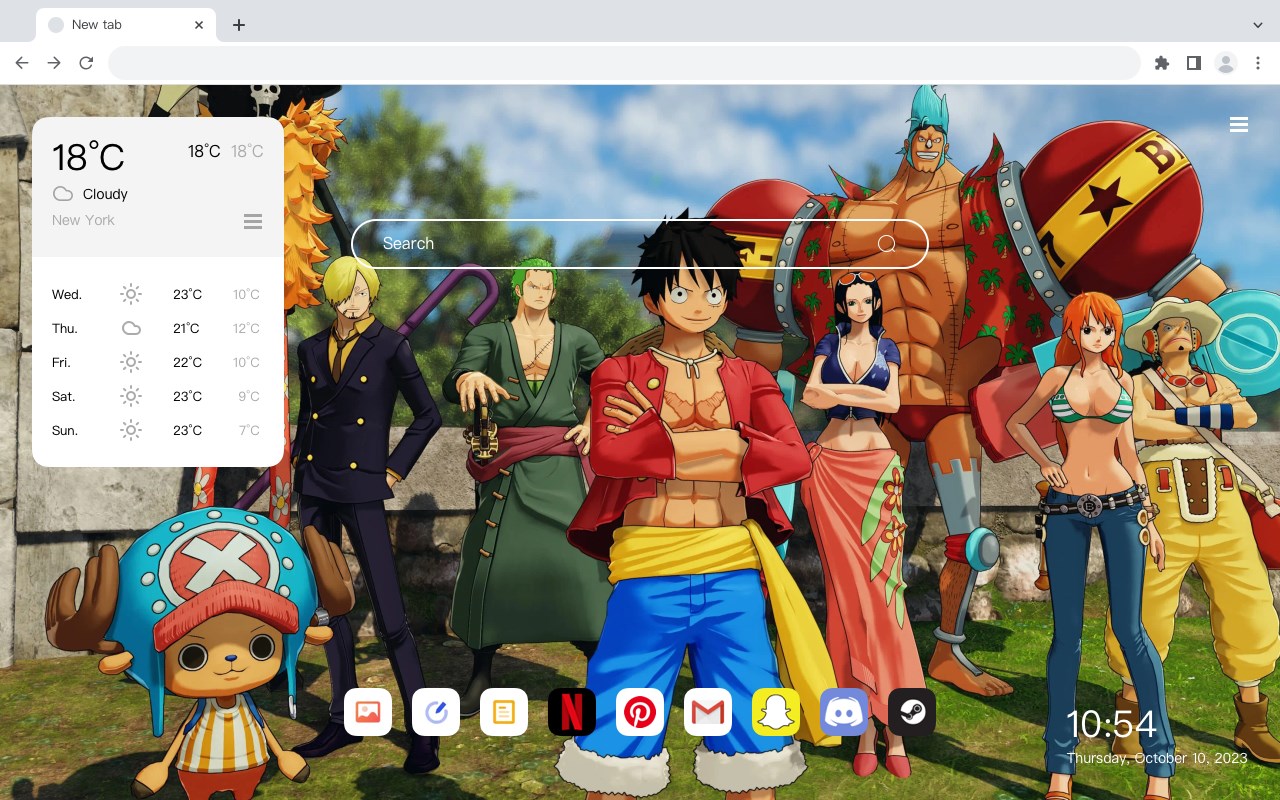
Task: Click the 10:54 clock display
Action: [x=1111, y=724]
